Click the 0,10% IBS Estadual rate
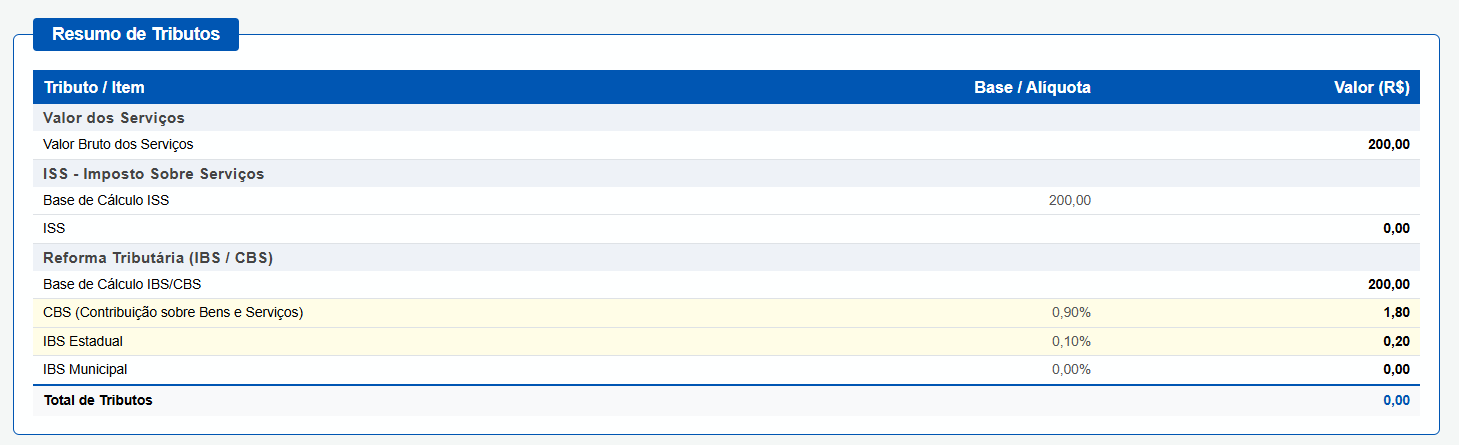 pyautogui.click(x=1071, y=341)
